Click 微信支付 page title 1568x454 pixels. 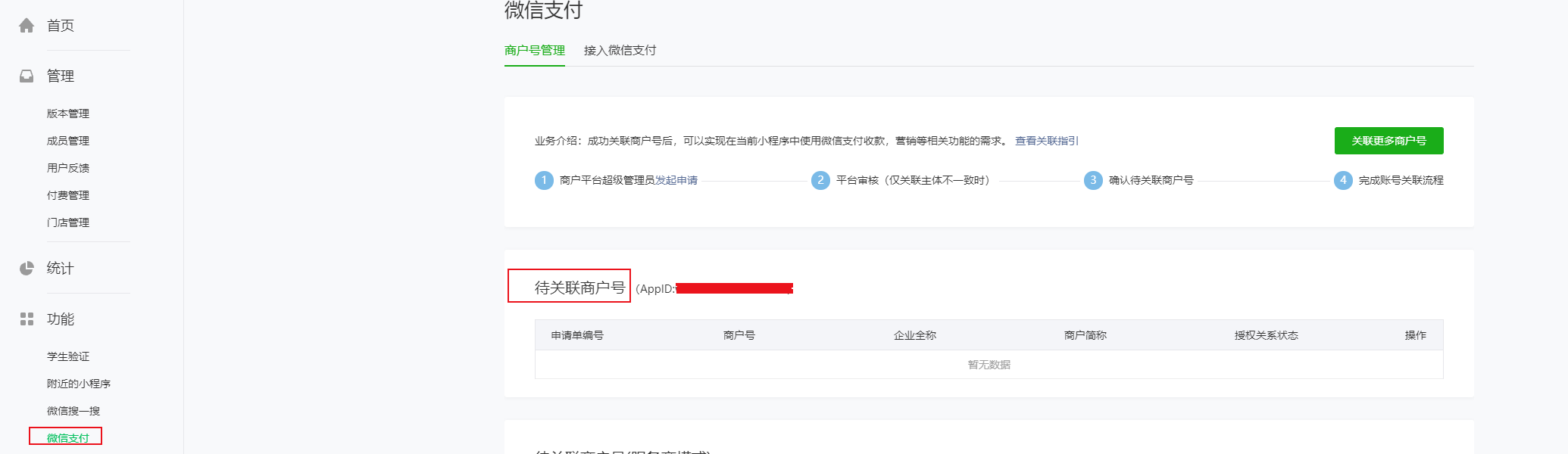click(x=544, y=10)
